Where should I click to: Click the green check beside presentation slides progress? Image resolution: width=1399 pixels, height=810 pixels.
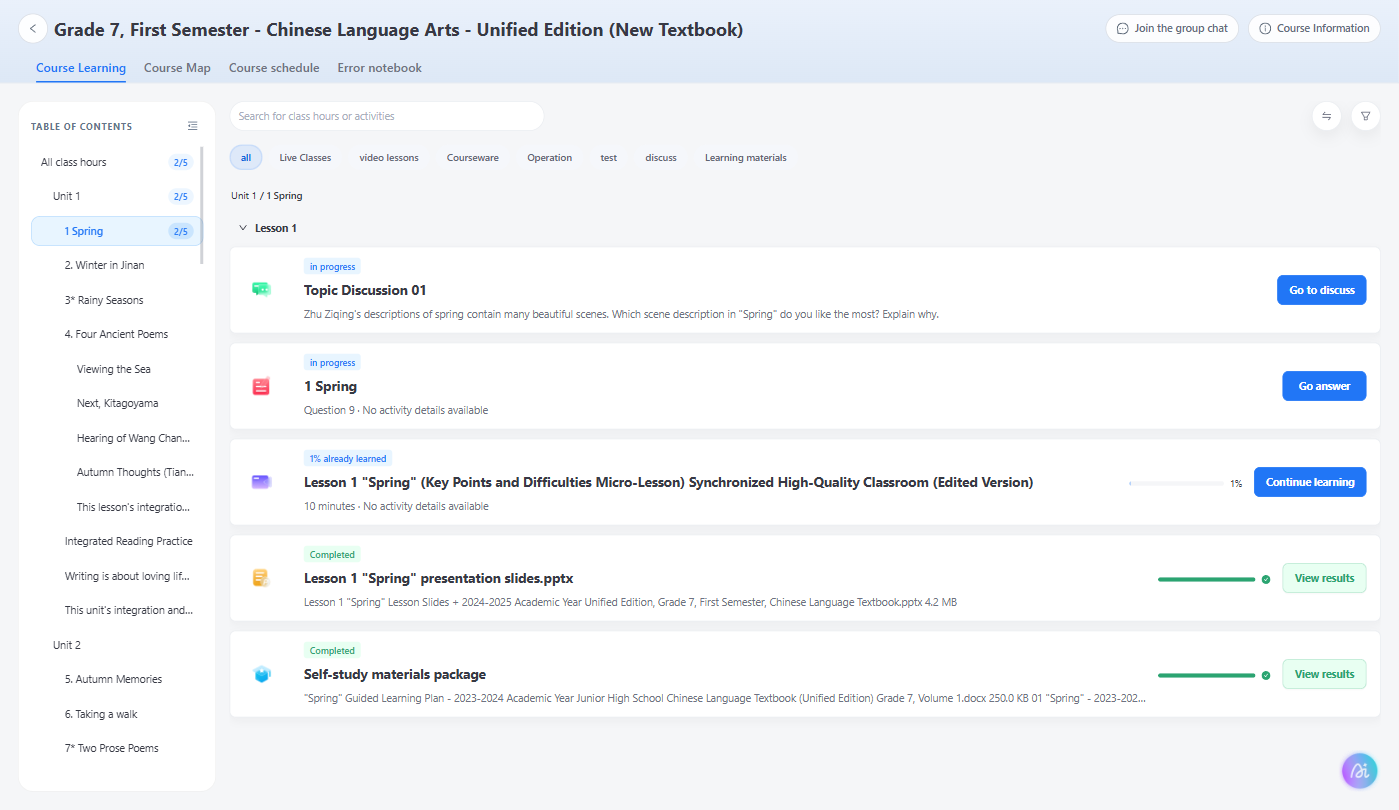click(1266, 579)
